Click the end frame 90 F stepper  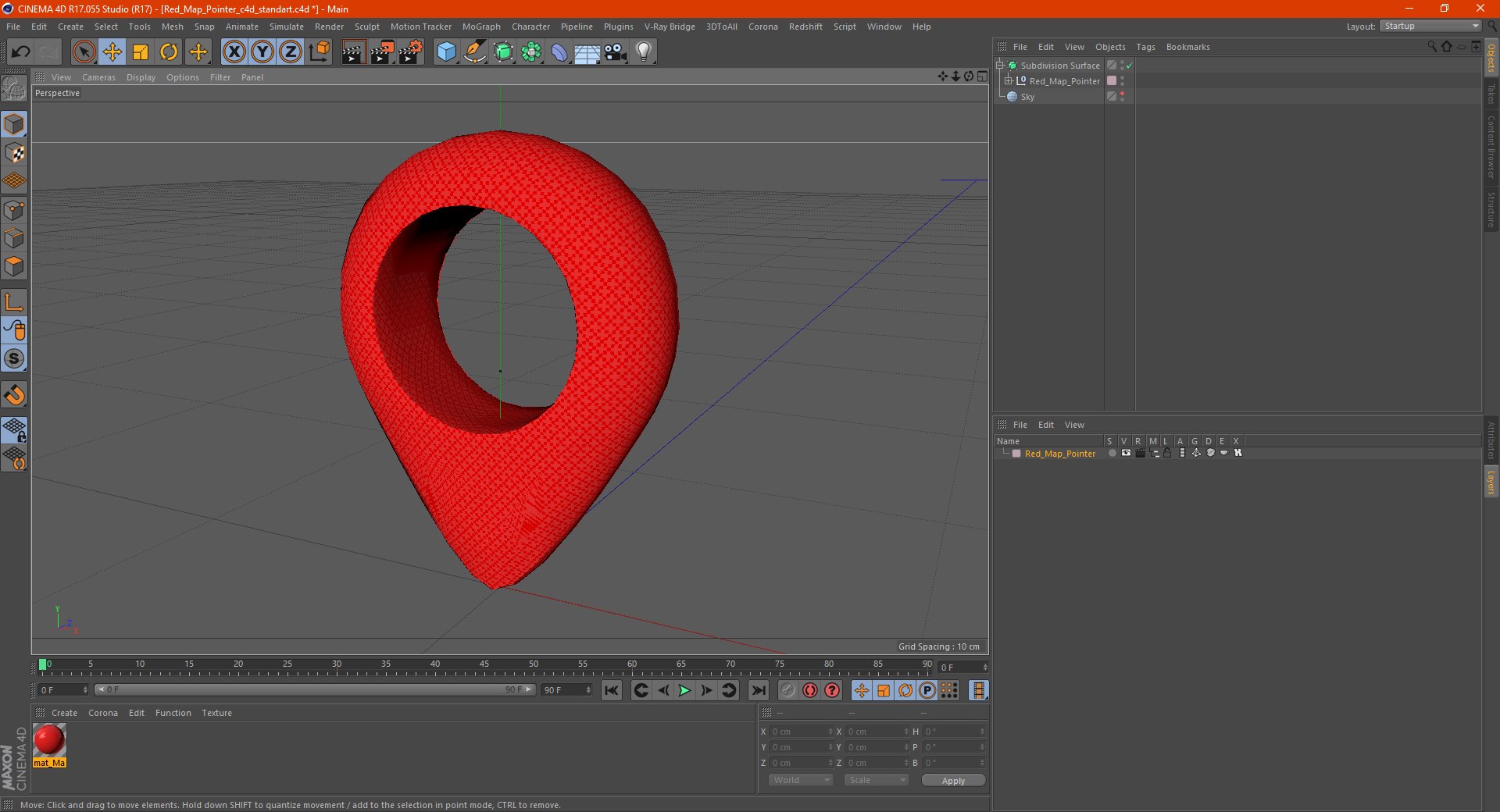588,689
